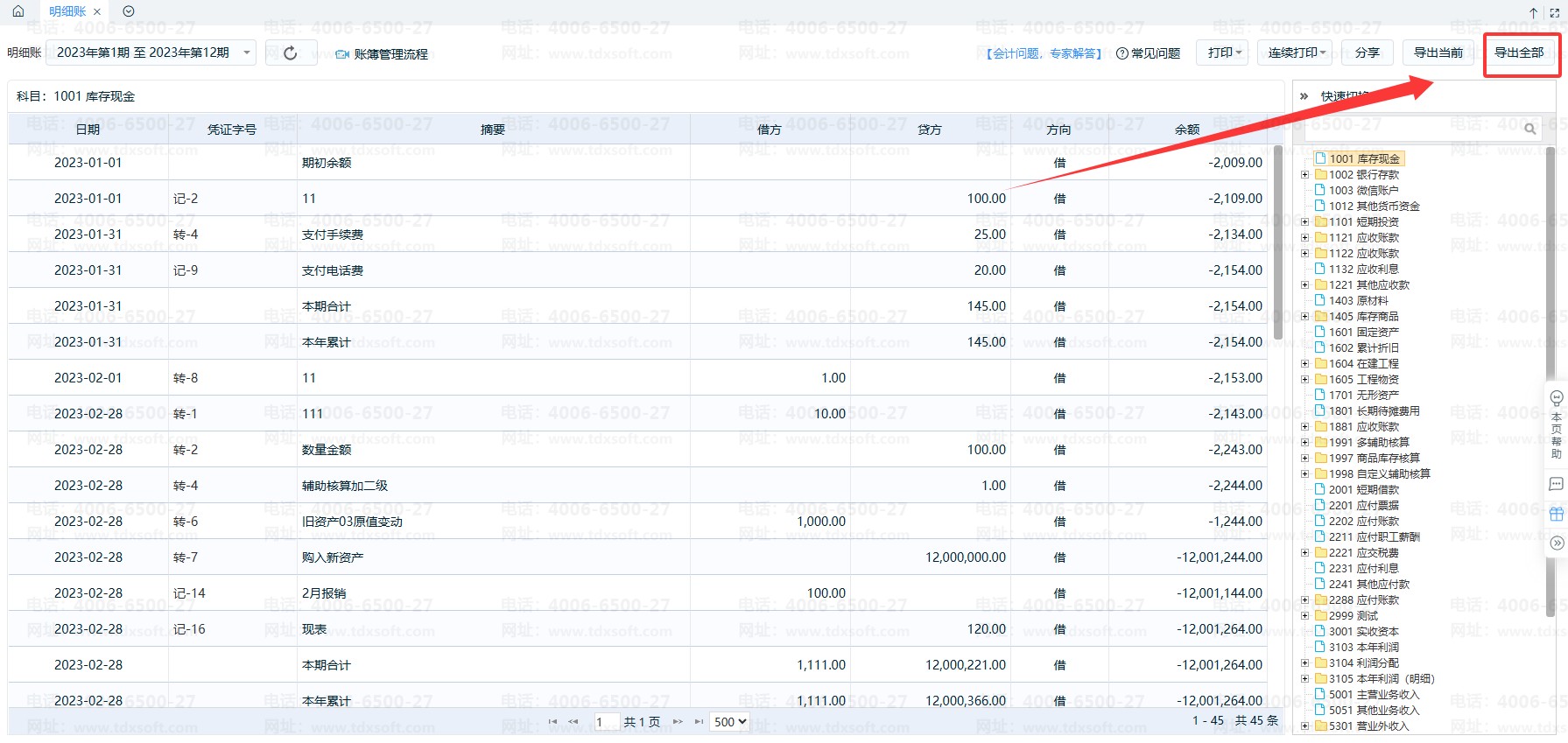Open the 账簿管理流程 video link
This screenshot has width=1568, height=743.
click(383, 54)
